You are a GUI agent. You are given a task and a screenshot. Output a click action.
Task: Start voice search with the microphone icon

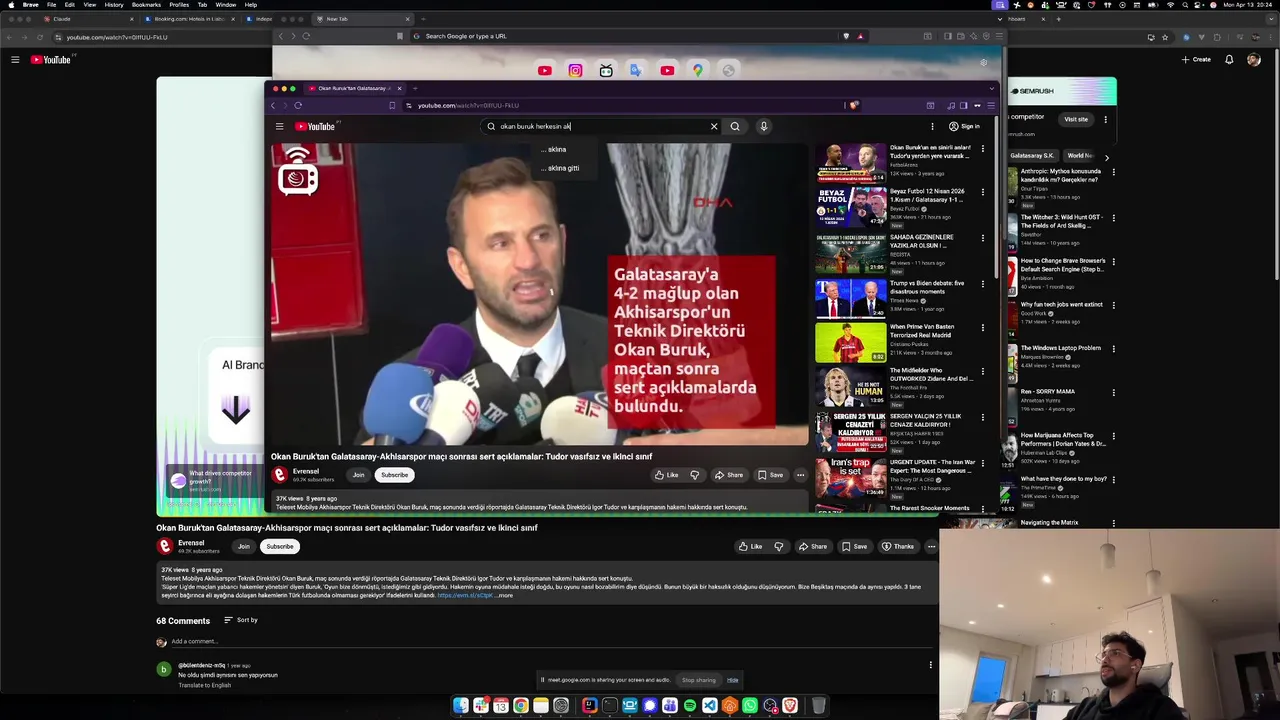coord(763,126)
